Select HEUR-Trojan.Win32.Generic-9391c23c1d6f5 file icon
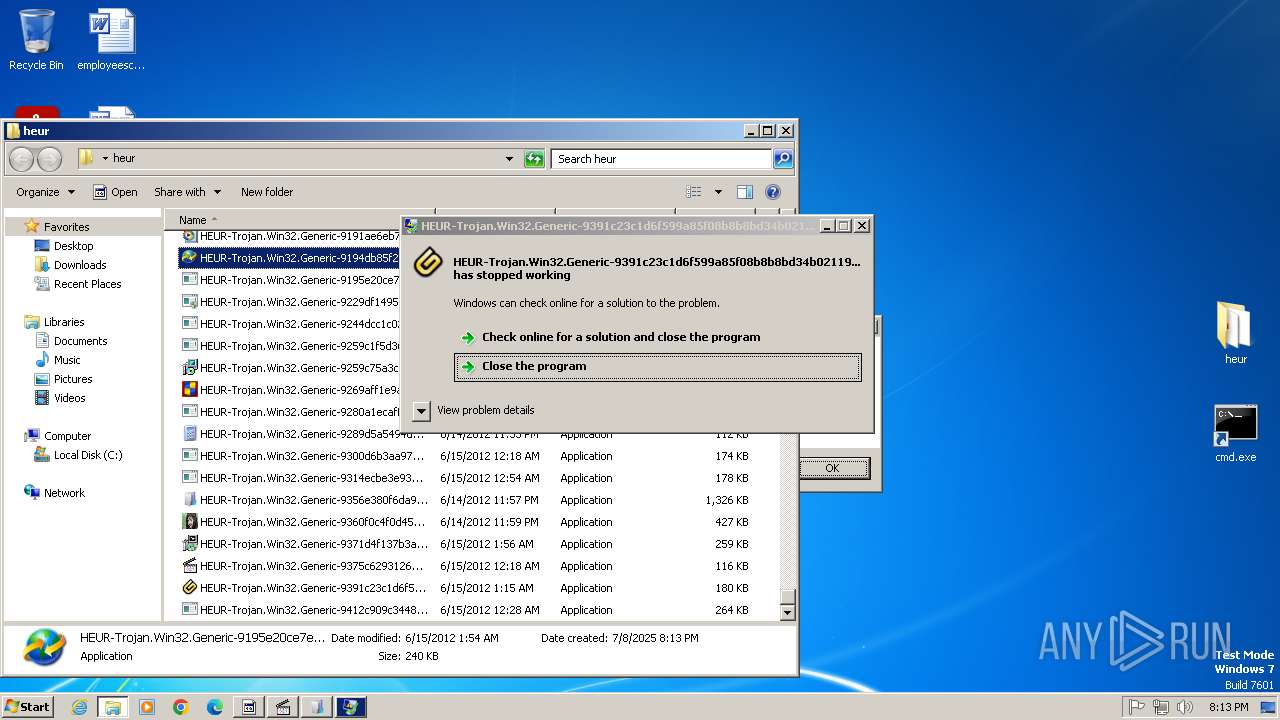The height and width of the screenshot is (720, 1280). coord(190,588)
